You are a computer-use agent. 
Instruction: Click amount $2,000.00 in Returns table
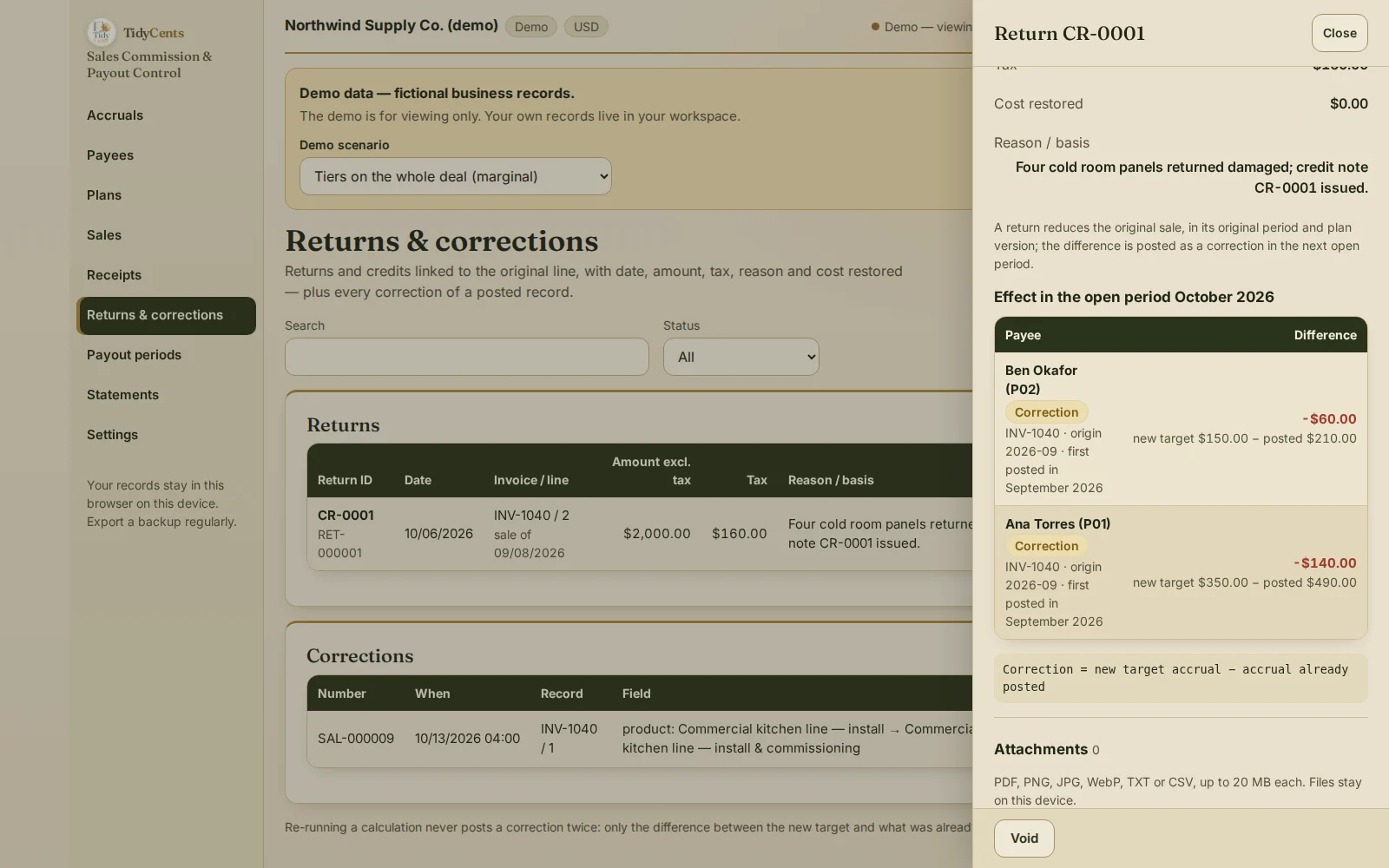point(656,534)
